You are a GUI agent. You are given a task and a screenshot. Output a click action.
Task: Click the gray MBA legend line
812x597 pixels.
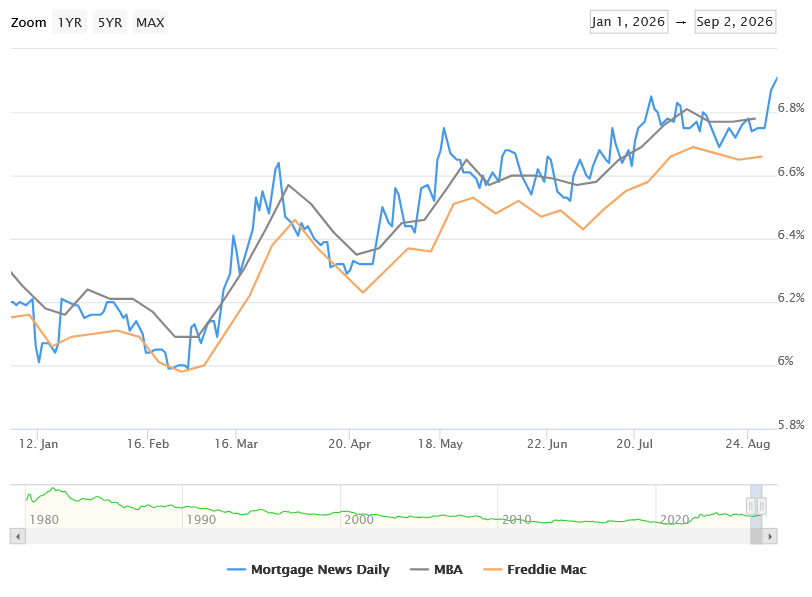click(419, 570)
